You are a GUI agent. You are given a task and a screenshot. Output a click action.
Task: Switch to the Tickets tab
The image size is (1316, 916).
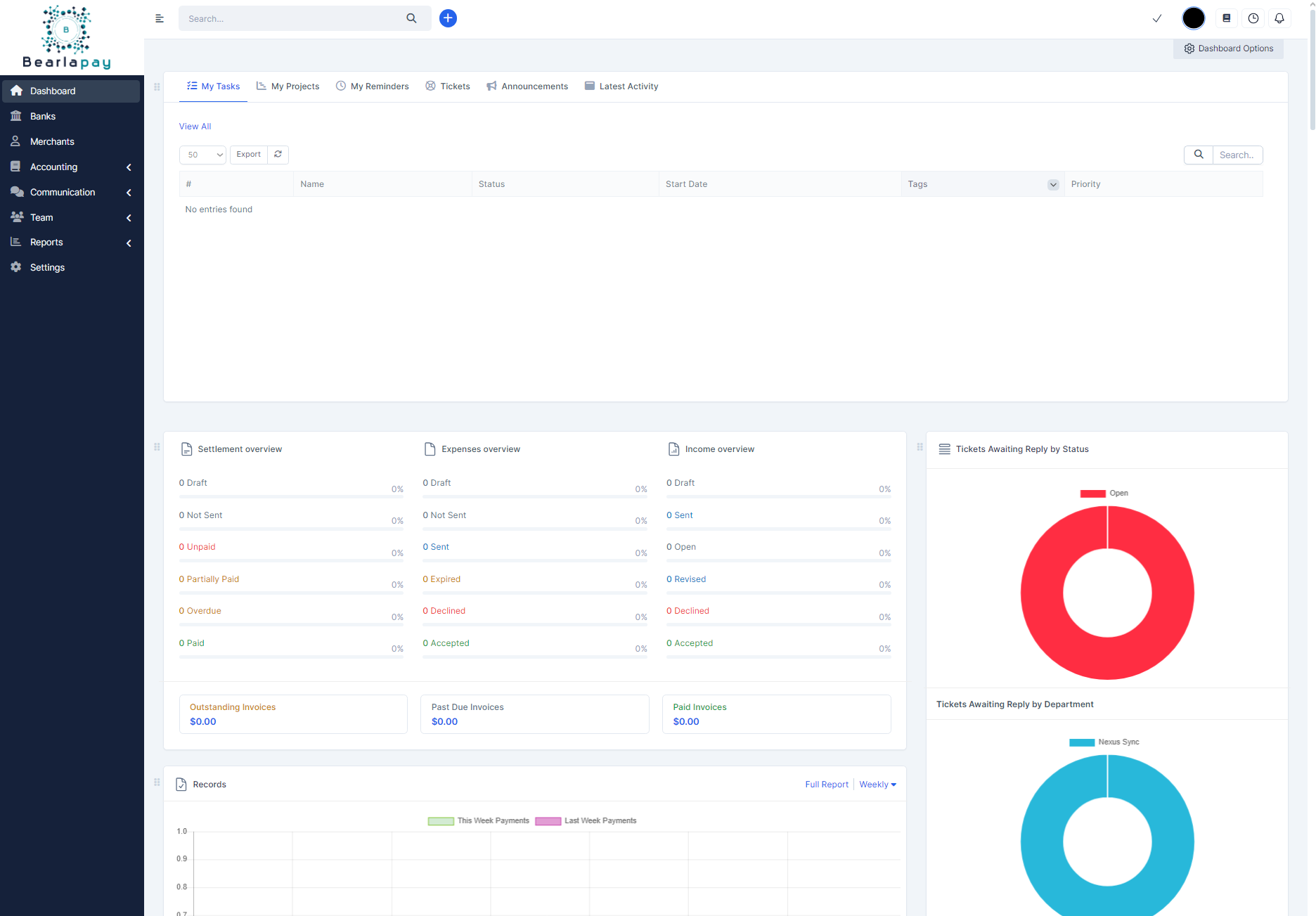tap(448, 86)
